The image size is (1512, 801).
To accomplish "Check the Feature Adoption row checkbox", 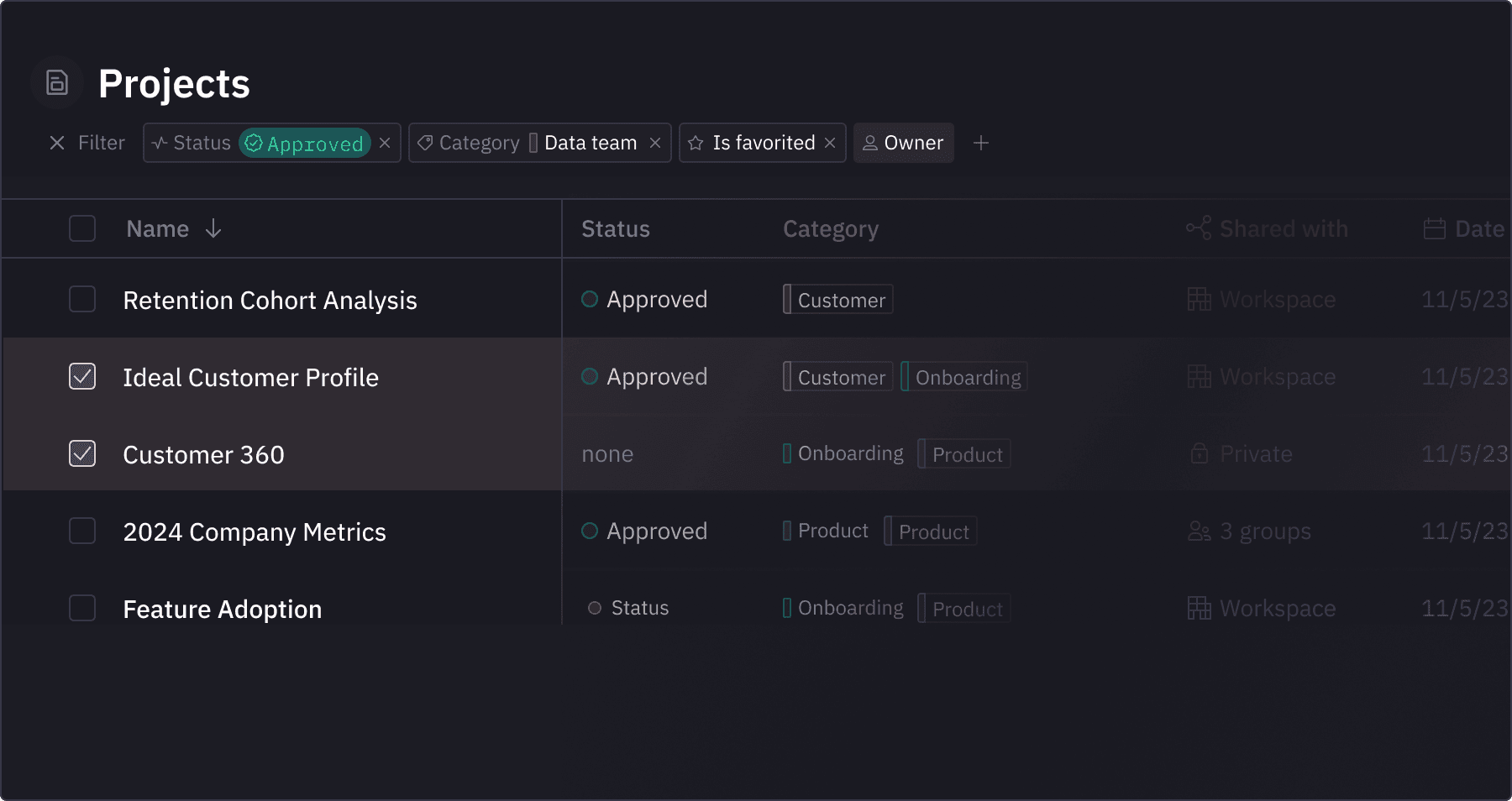I will tap(82, 608).
